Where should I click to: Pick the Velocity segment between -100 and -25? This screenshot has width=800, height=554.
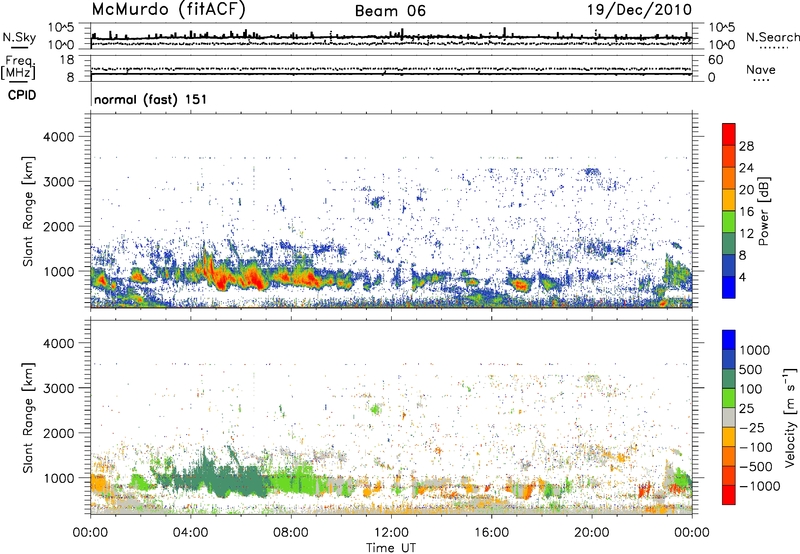tap(729, 437)
